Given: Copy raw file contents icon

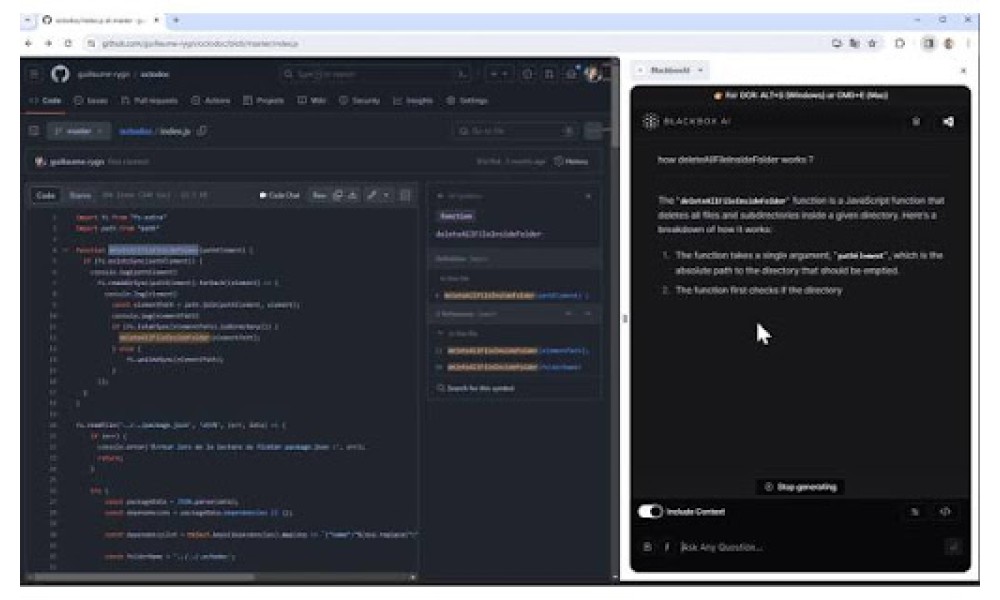Looking at the screenshot, I should (x=338, y=195).
